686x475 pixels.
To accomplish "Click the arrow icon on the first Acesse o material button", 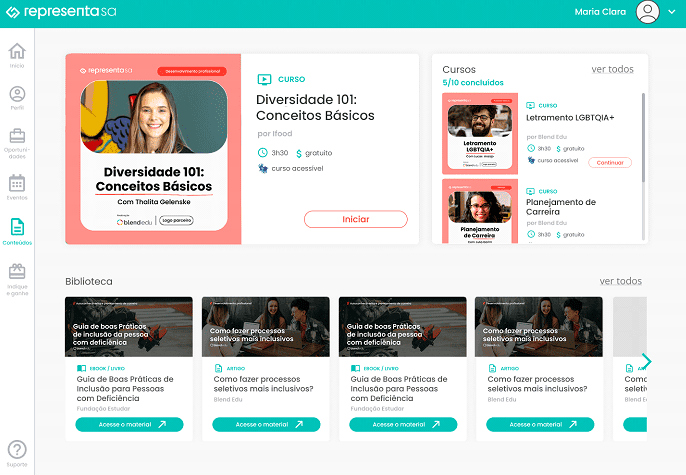I will (x=162, y=424).
